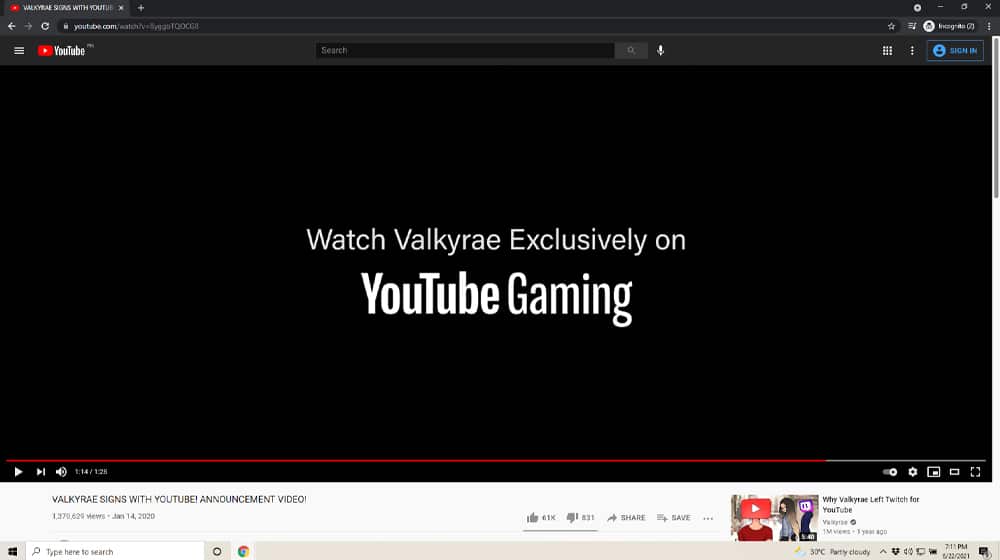Image resolution: width=1000 pixels, height=560 pixels.
Task: Bookmark this page with the star icon
Action: [892, 26]
